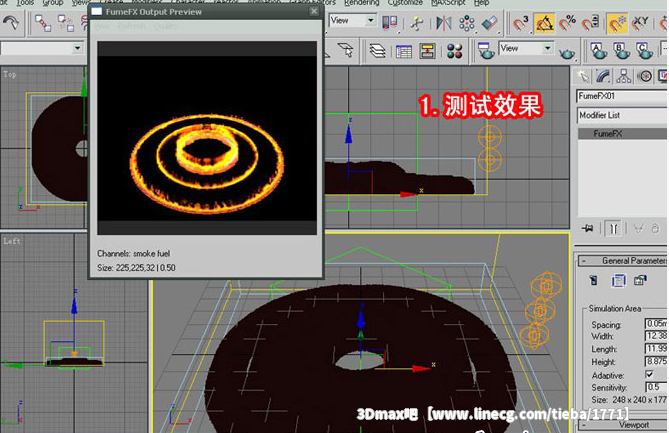The width and height of the screenshot is (669, 433).
Task: Open the Layer Manager icon
Action: click(x=378, y=51)
